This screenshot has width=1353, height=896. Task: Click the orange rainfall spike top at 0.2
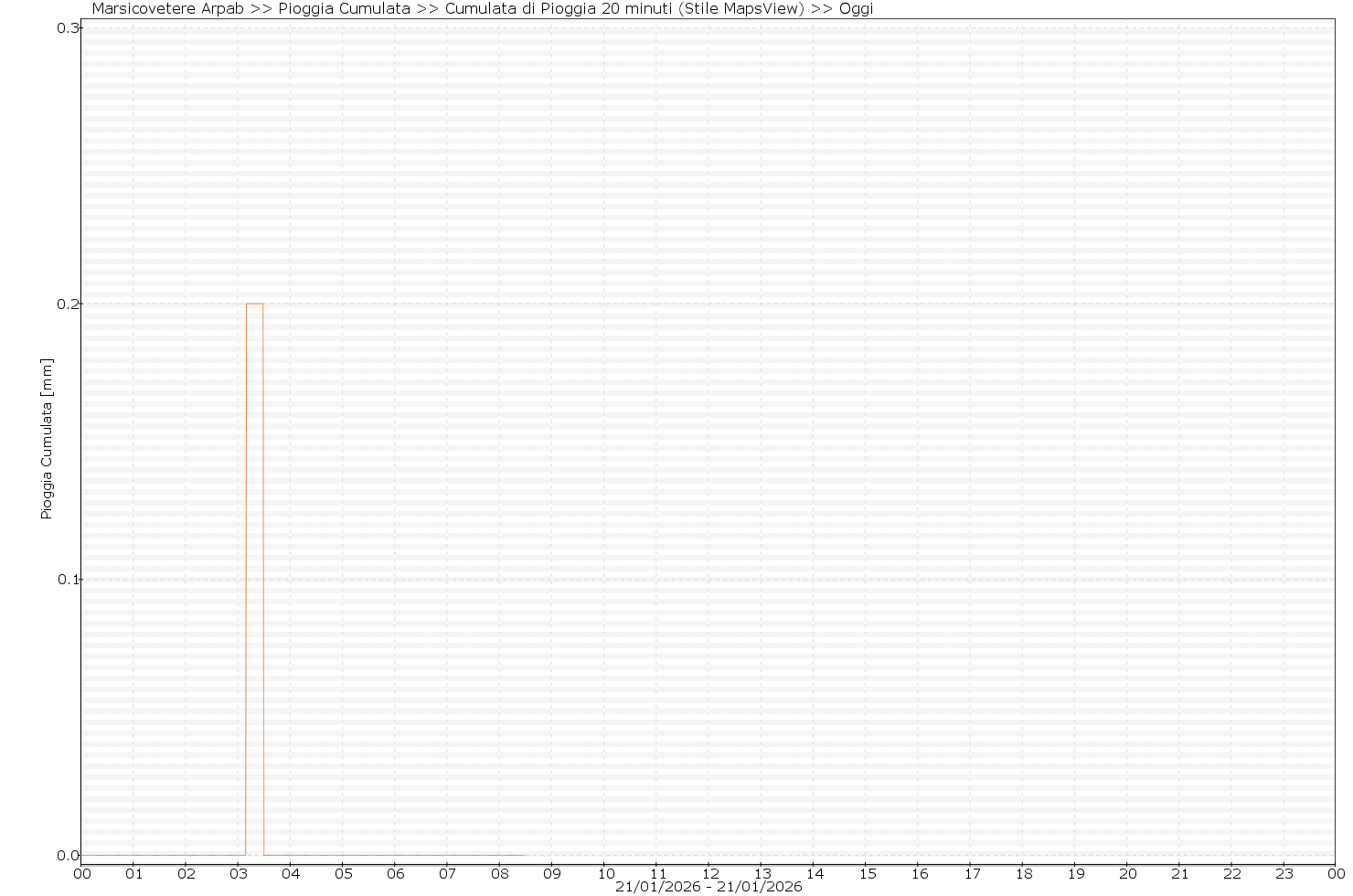(x=255, y=304)
